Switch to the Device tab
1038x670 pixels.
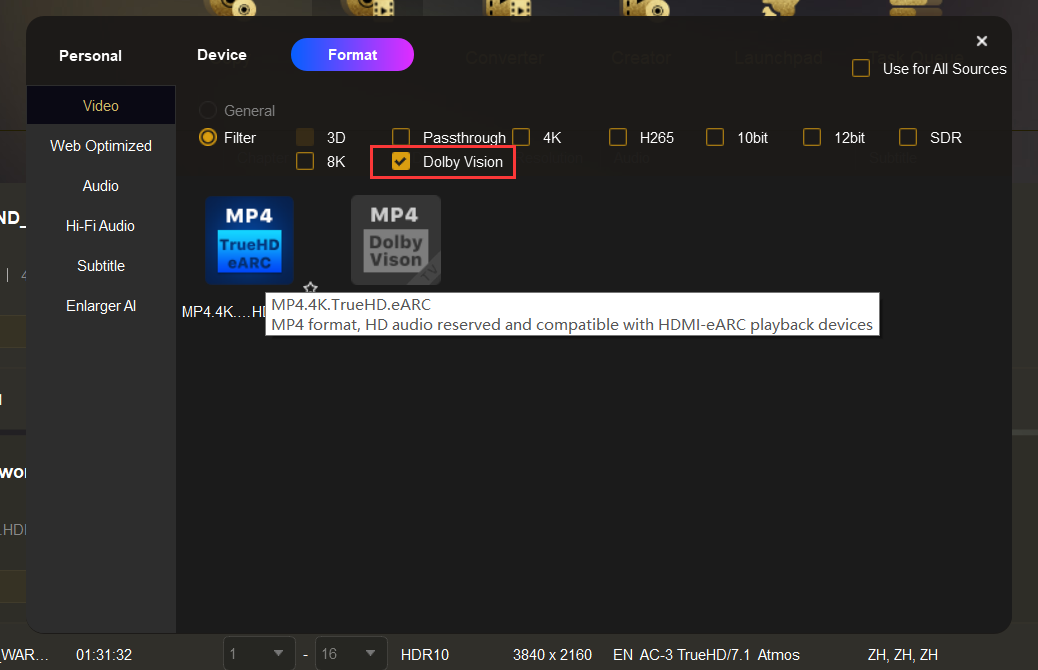(222, 55)
